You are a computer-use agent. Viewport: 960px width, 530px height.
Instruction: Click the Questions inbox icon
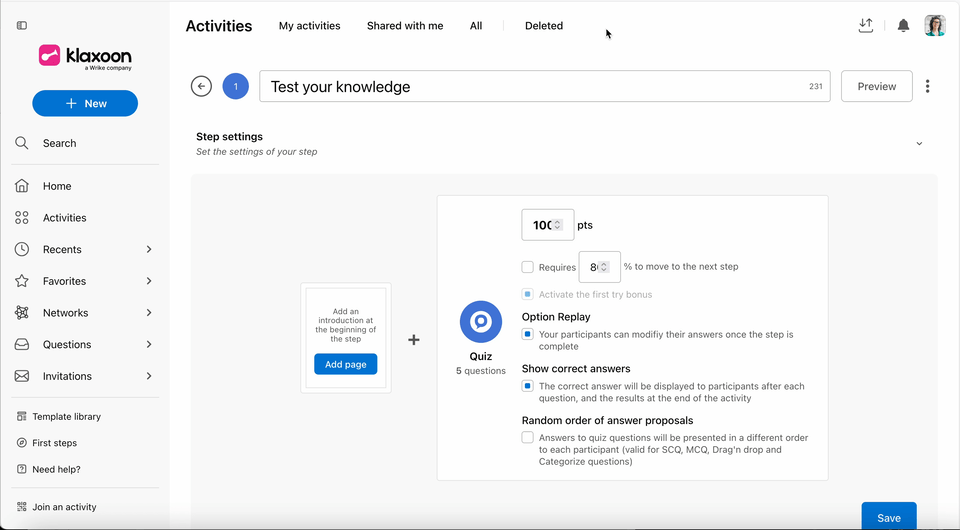pos(21,344)
